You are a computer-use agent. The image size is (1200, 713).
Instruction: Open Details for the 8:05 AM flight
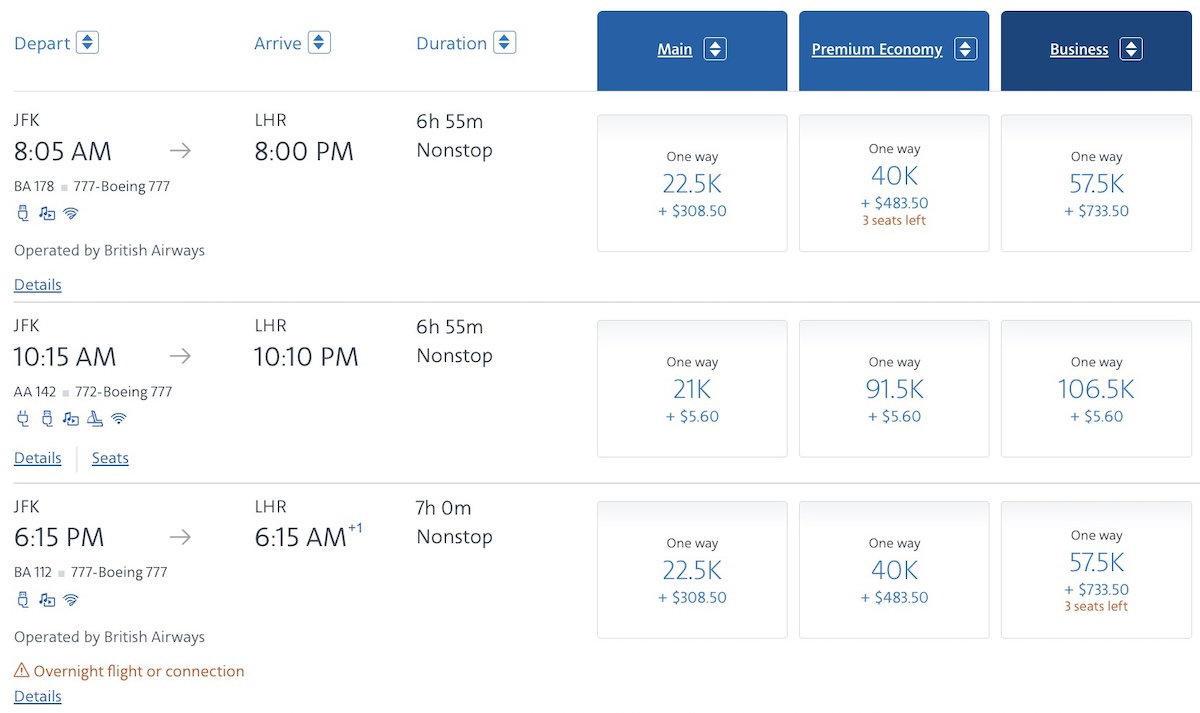[38, 285]
